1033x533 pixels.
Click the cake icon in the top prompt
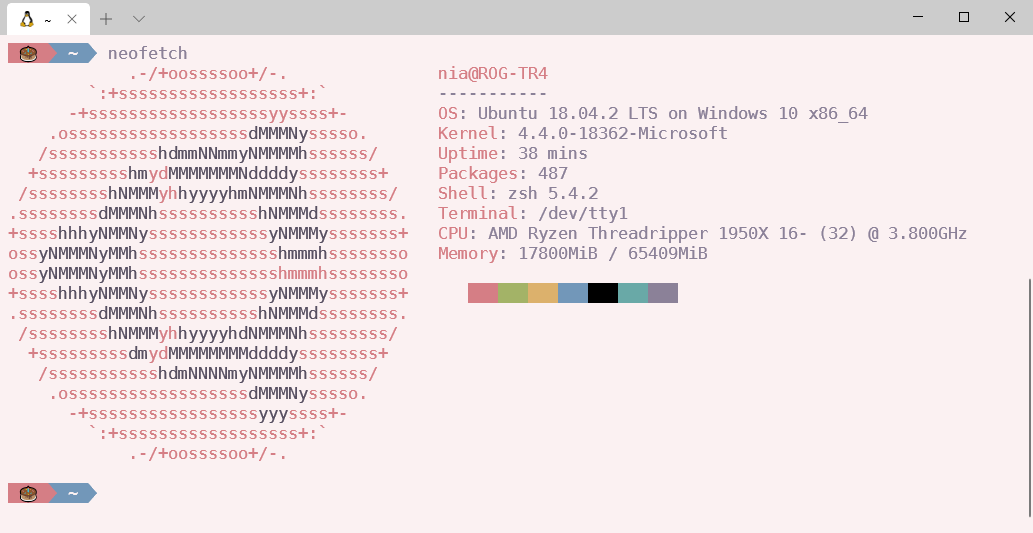(x=28, y=53)
